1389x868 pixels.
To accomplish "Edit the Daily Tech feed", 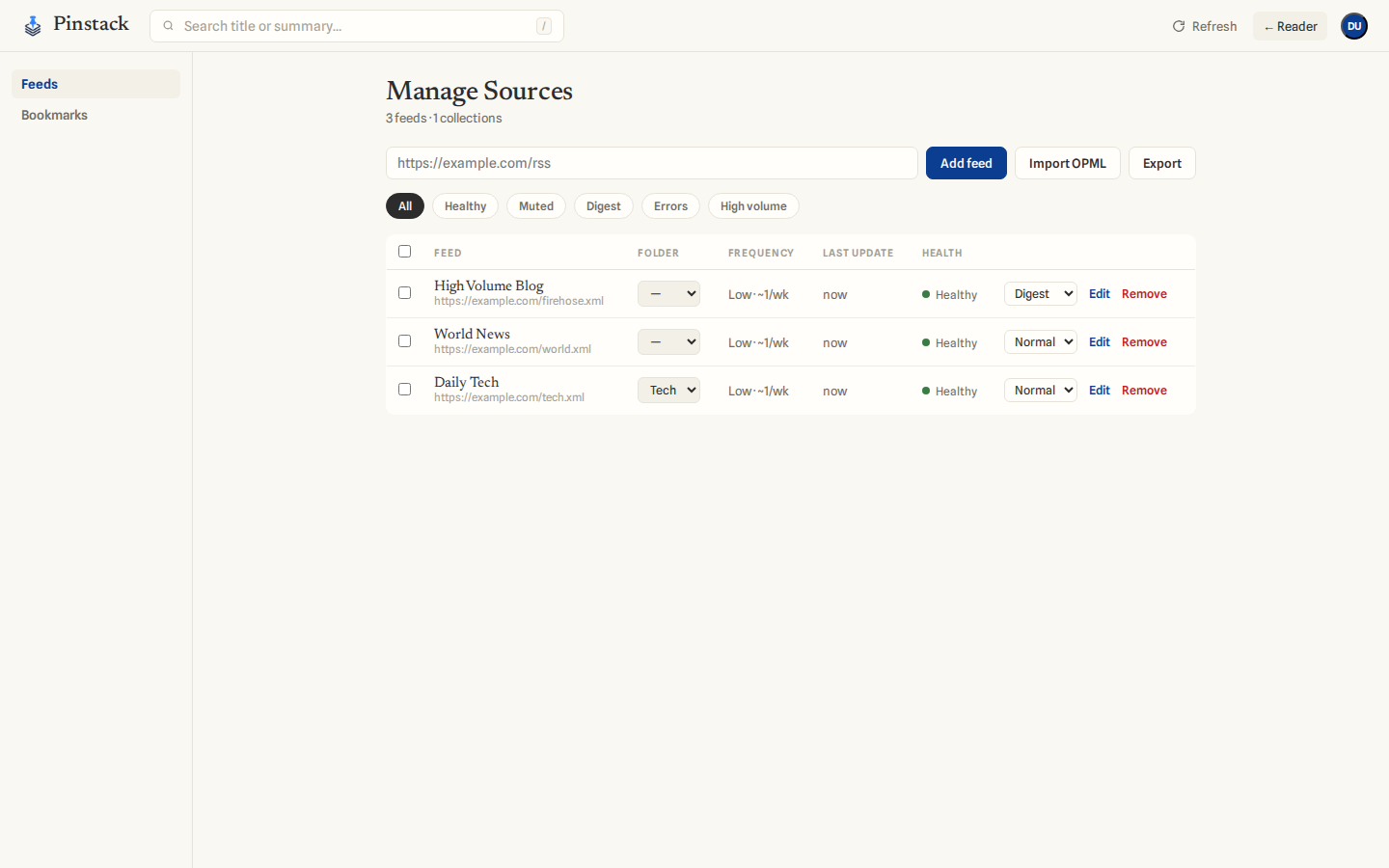I will (x=1099, y=390).
